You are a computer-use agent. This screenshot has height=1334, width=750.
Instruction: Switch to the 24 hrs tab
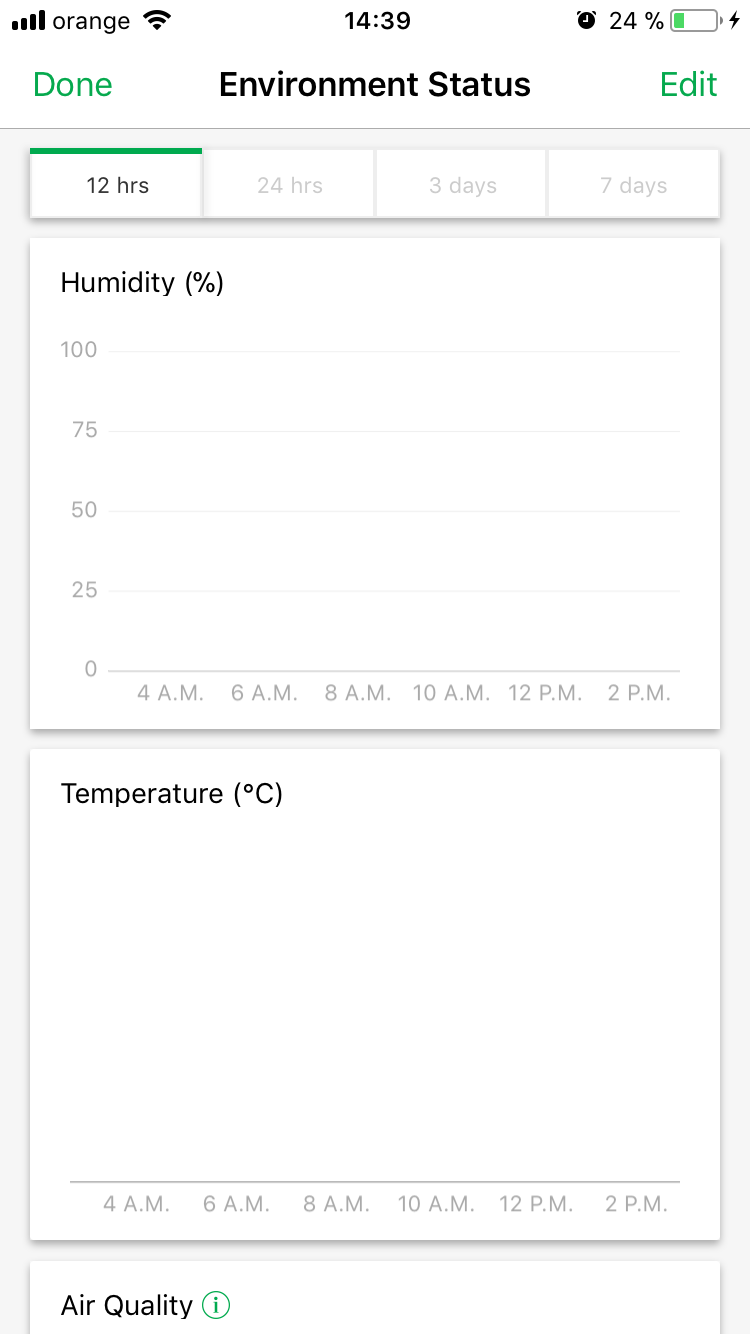(x=290, y=185)
